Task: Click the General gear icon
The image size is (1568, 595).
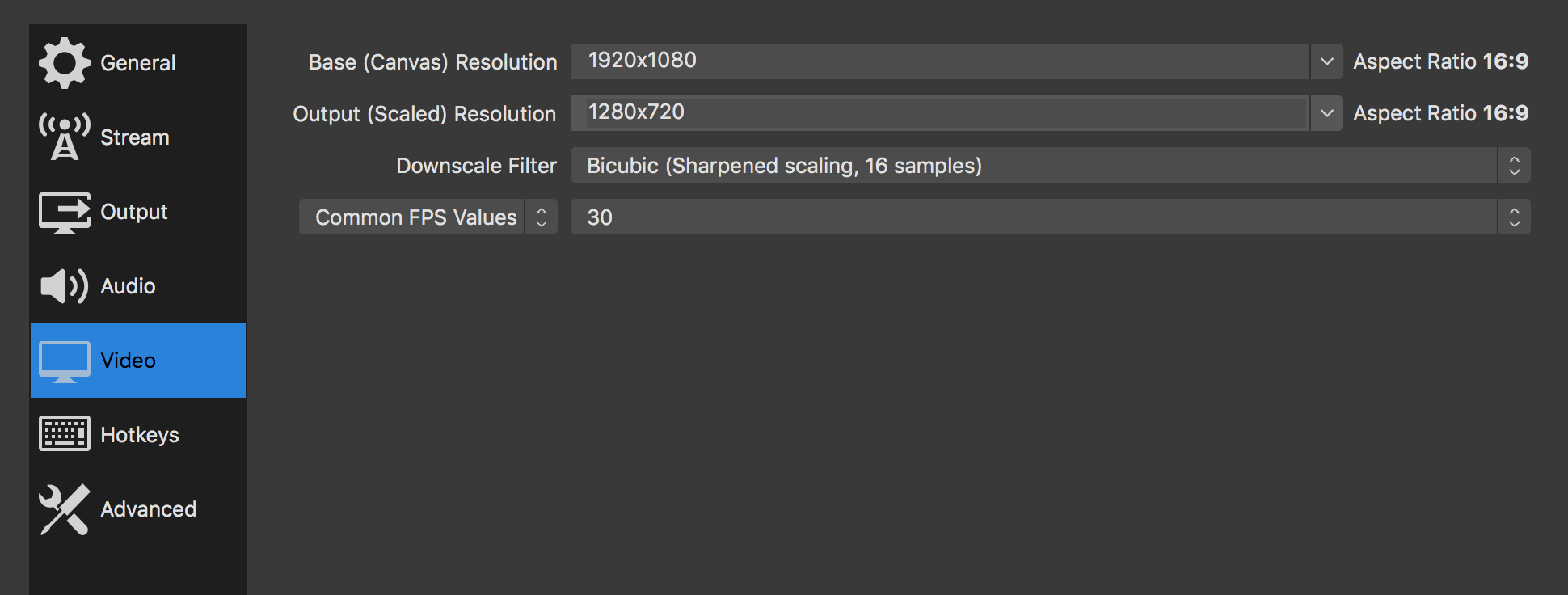Action: click(65, 63)
